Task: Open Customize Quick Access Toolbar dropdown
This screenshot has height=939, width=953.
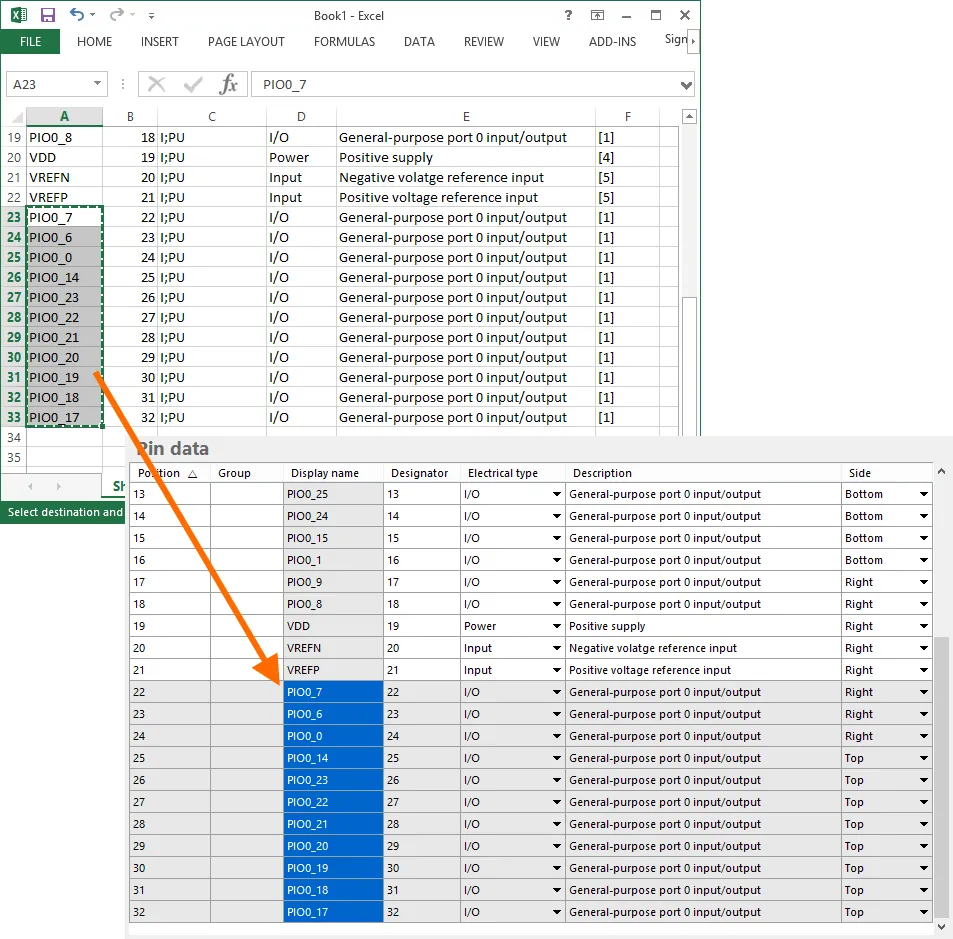Action: (x=151, y=16)
